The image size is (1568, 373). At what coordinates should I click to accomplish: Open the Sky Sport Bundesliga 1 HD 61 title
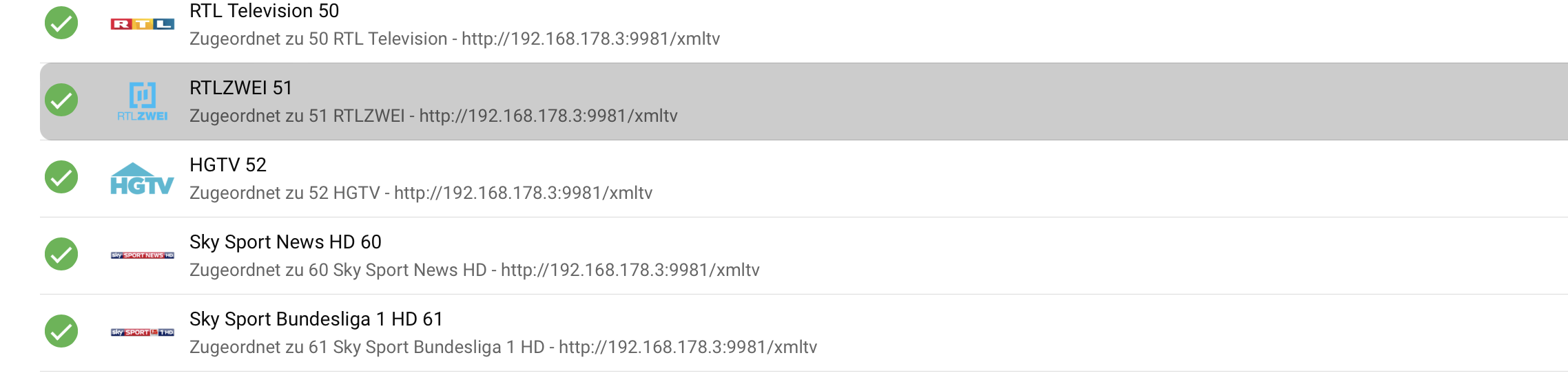point(316,319)
